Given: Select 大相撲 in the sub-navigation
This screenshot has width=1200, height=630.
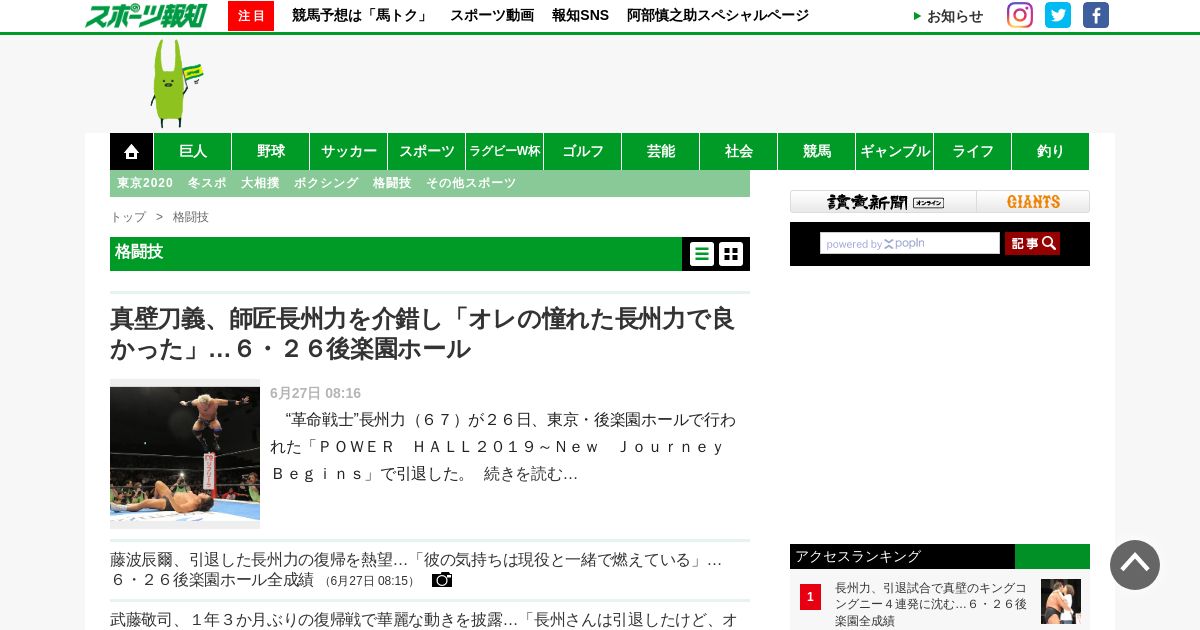Looking at the screenshot, I should point(260,183).
